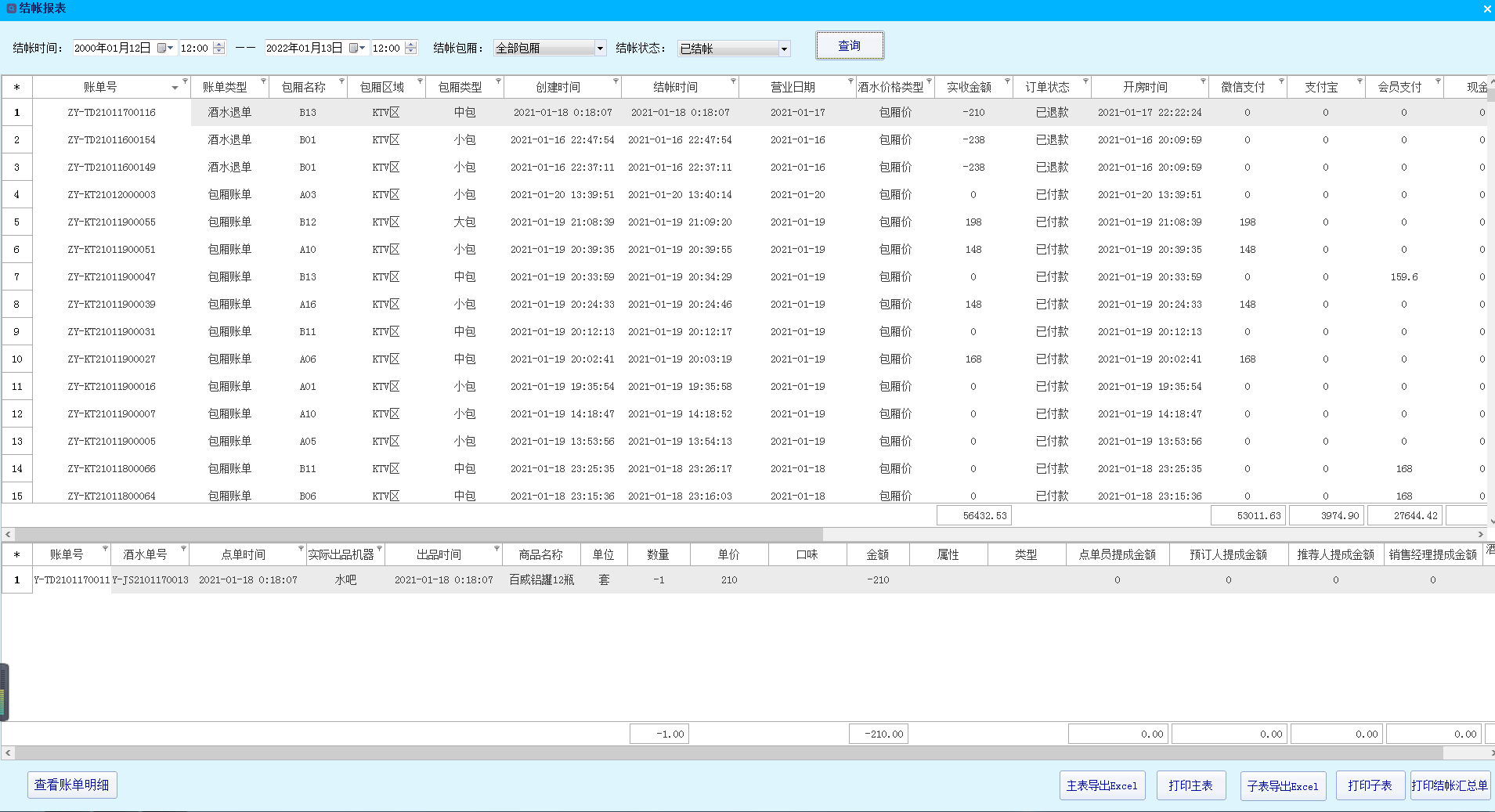Open filter icon on 账单类型 column
The width and height of the screenshot is (1495, 812).
[263, 81]
